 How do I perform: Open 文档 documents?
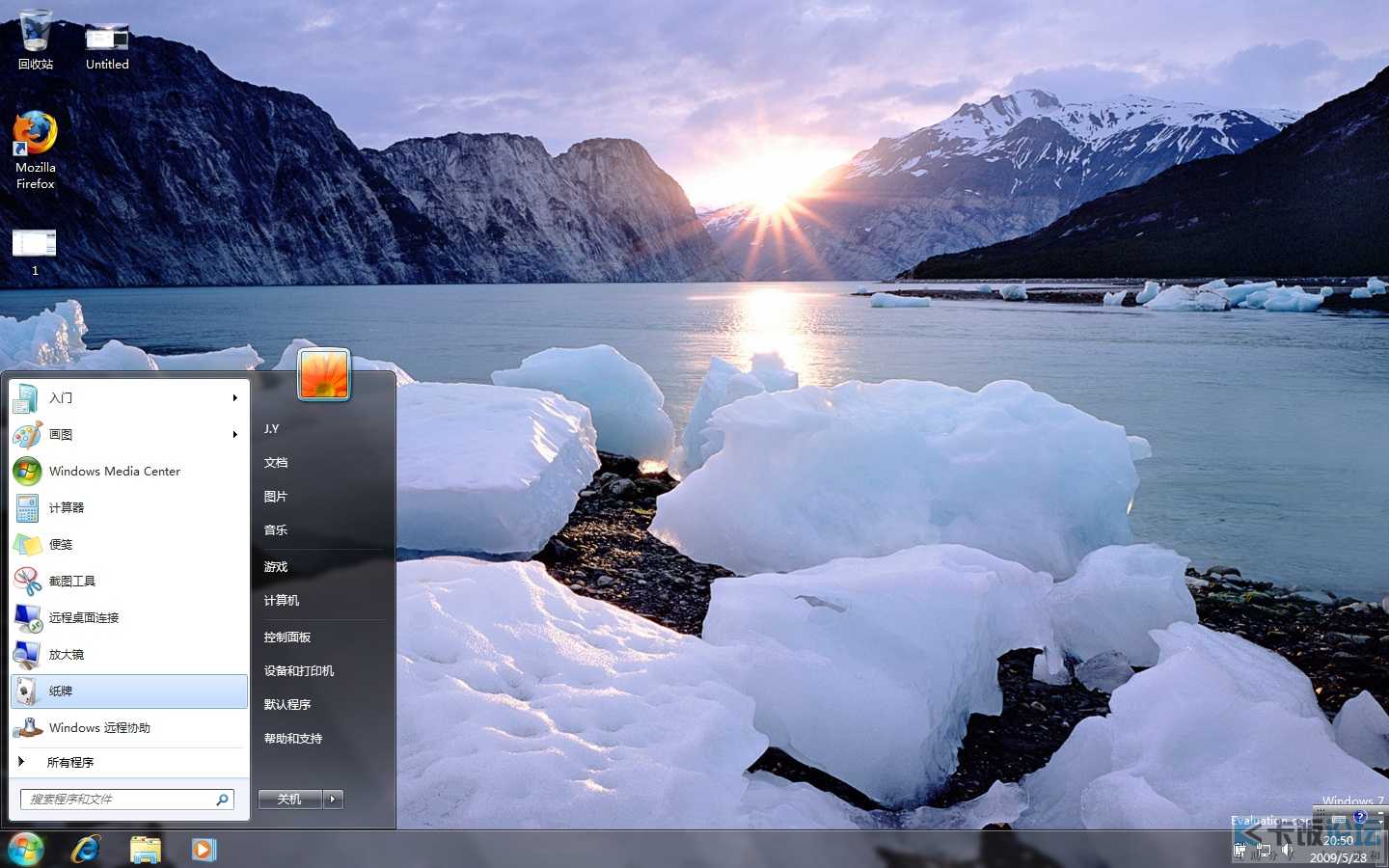coord(276,462)
